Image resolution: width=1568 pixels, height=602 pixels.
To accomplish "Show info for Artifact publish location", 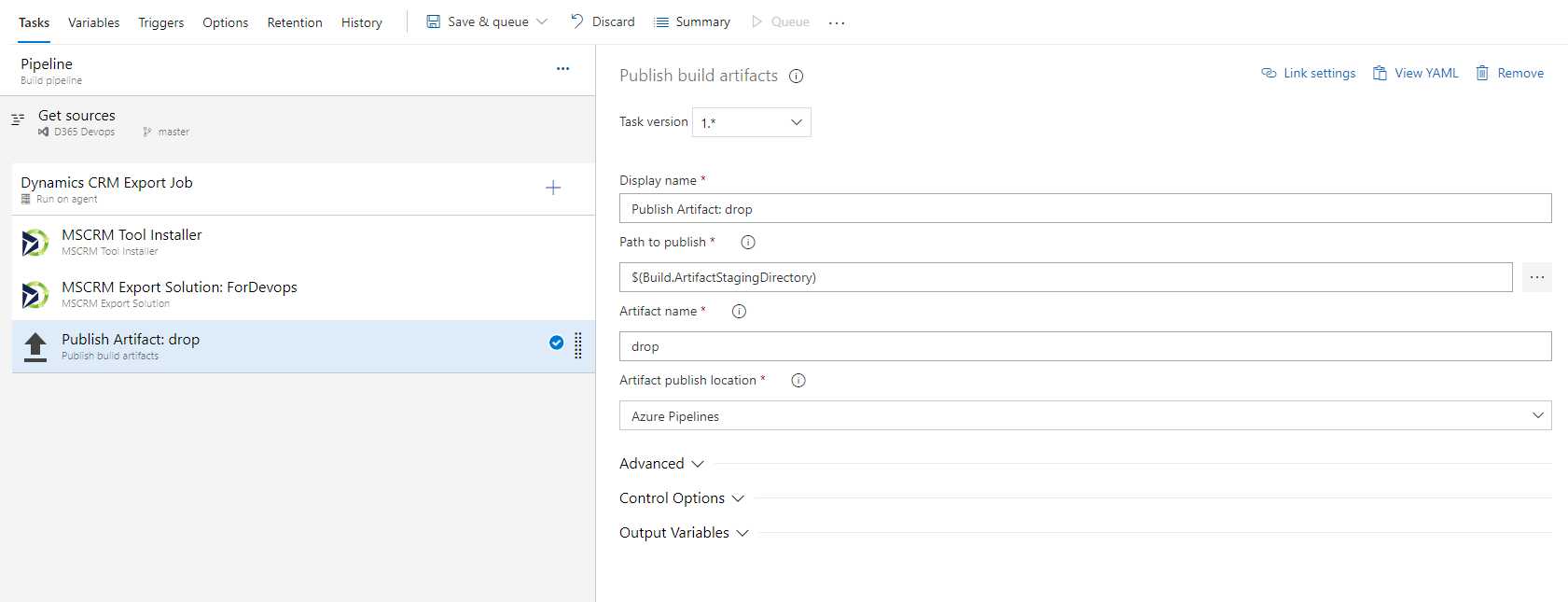I will point(798,381).
